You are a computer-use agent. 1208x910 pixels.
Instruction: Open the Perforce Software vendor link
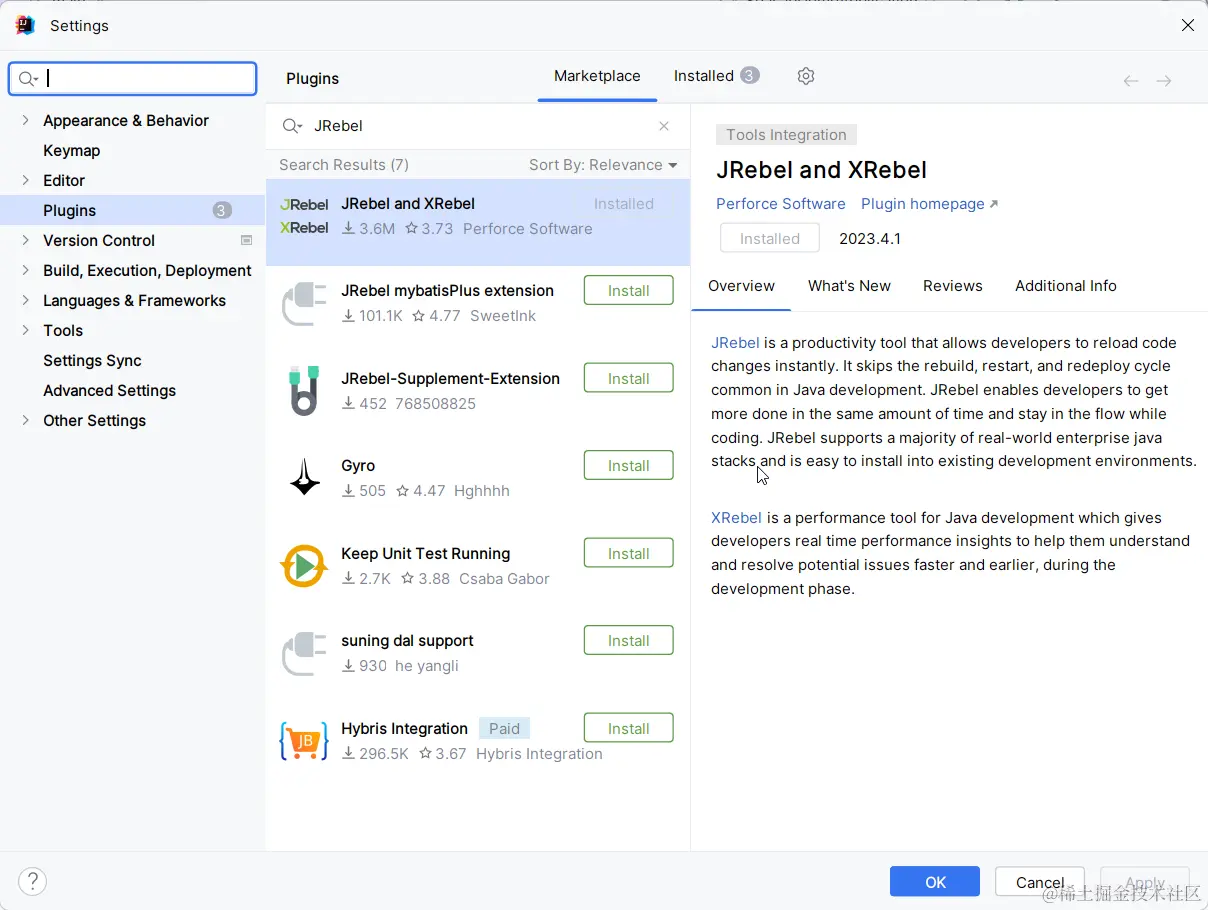[780, 204]
